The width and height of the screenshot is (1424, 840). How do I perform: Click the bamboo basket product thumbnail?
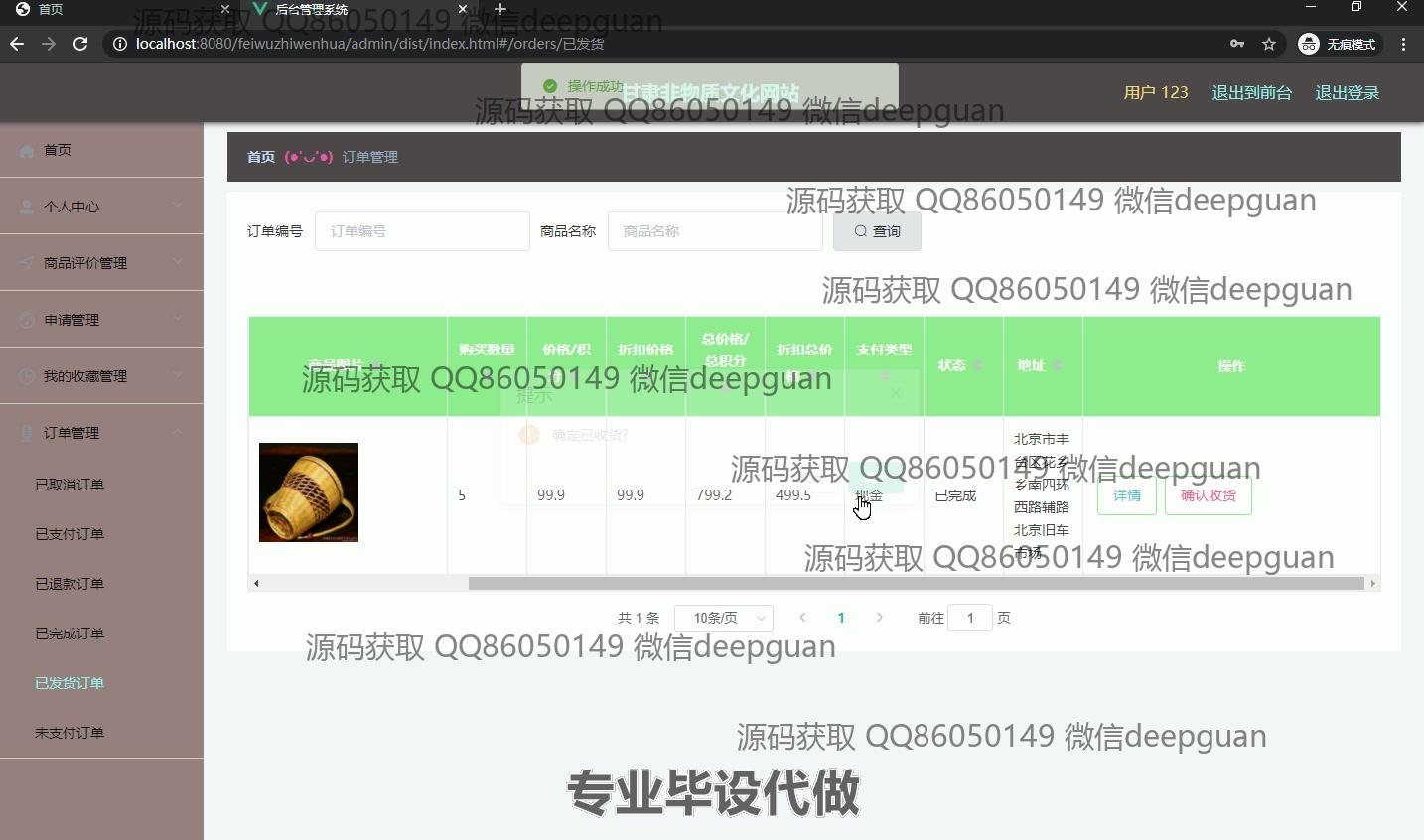tap(309, 492)
